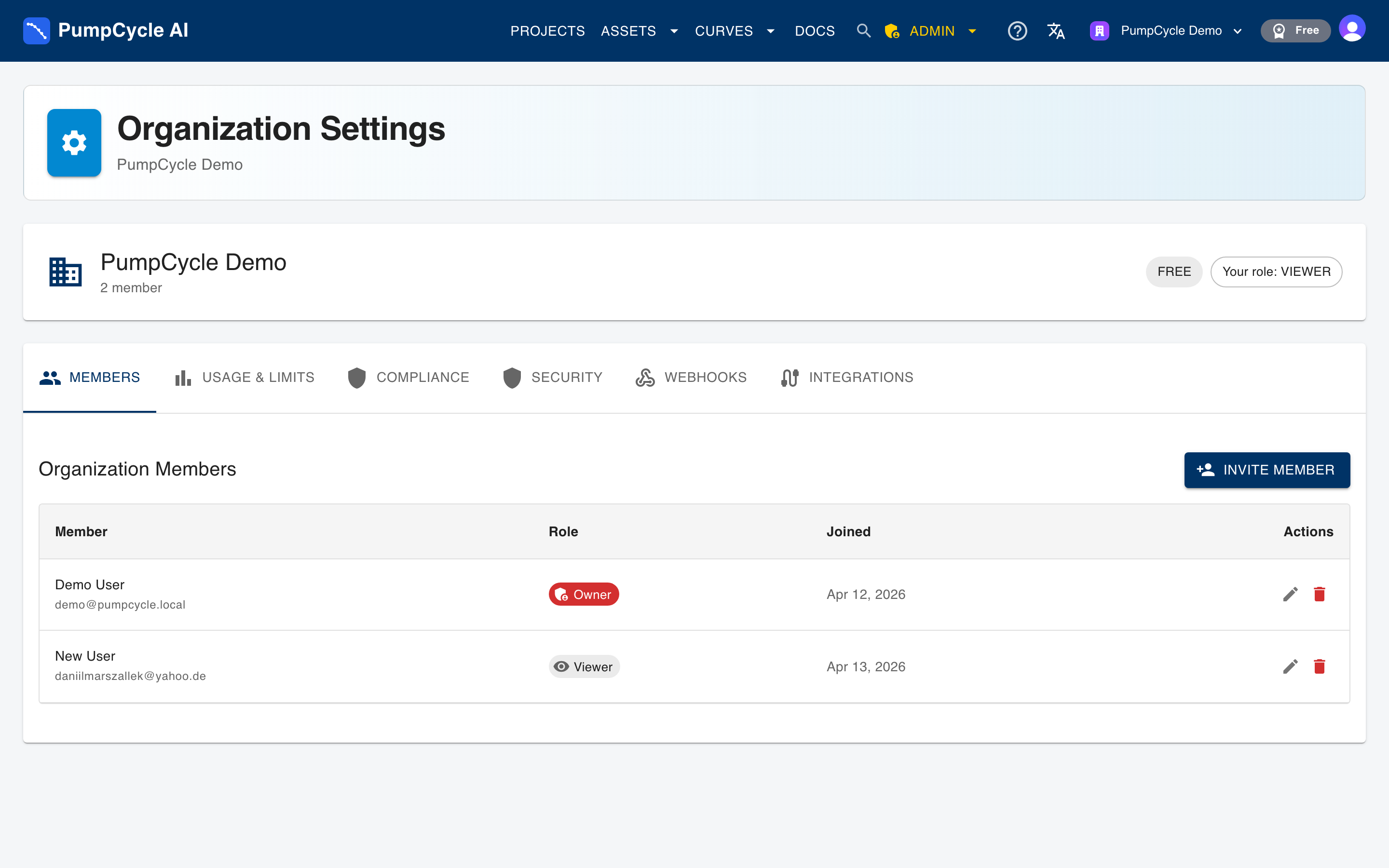Switch to the Webhooks tab

coord(691,378)
